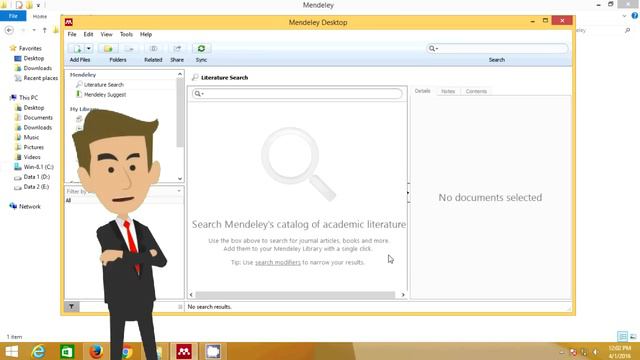
Task: Click the Windows Start button
Action: click(x=11, y=351)
